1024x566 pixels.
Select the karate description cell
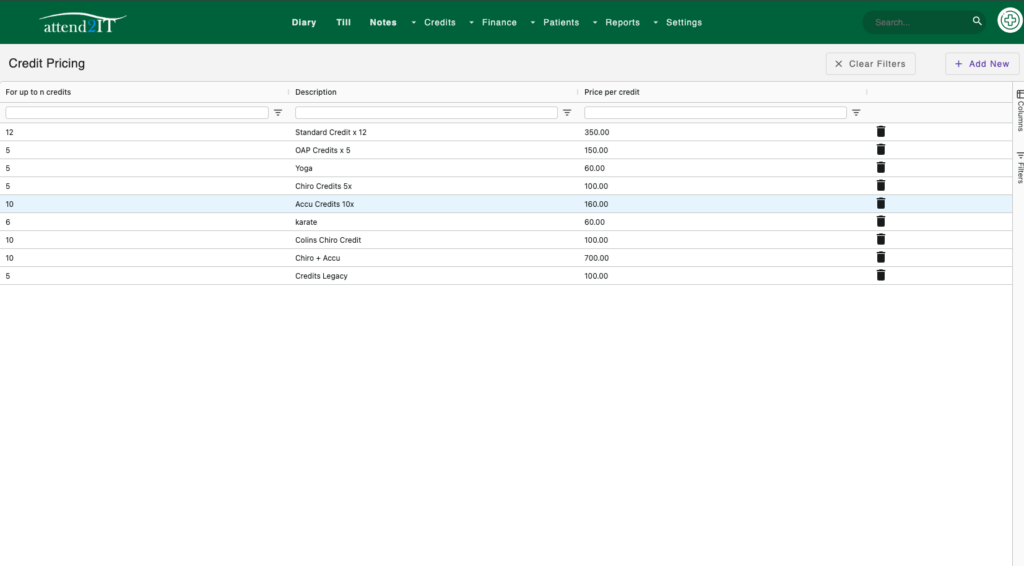coord(306,222)
